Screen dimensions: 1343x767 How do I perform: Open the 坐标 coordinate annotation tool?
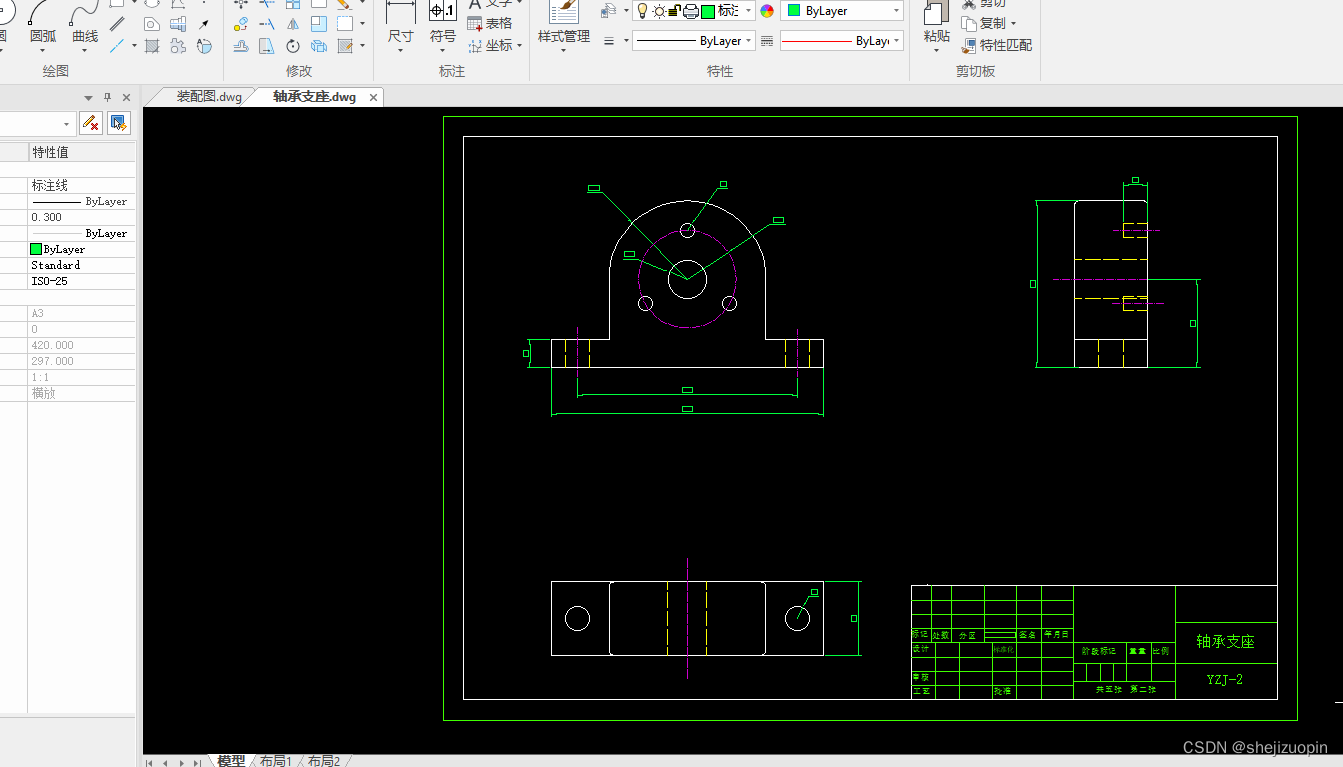[x=492, y=46]
